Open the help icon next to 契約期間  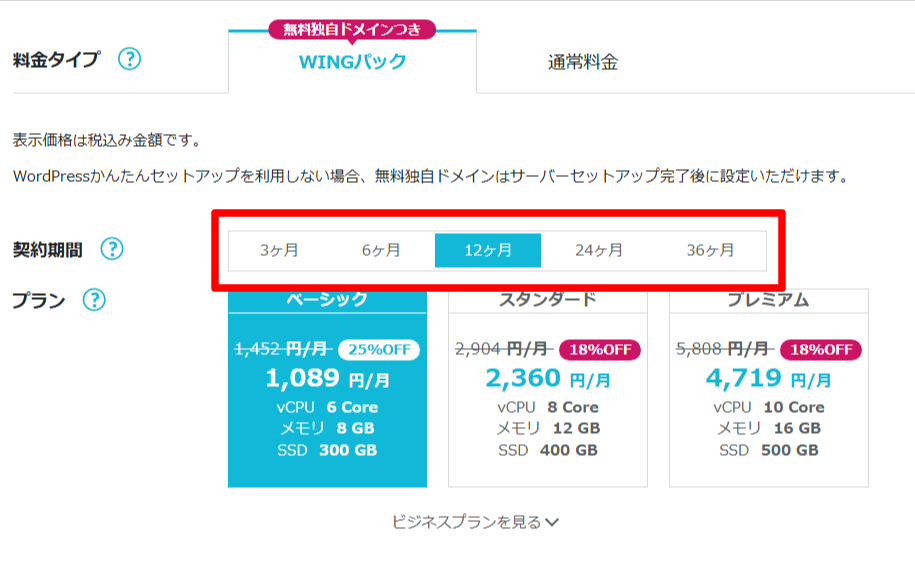(112, 249)
